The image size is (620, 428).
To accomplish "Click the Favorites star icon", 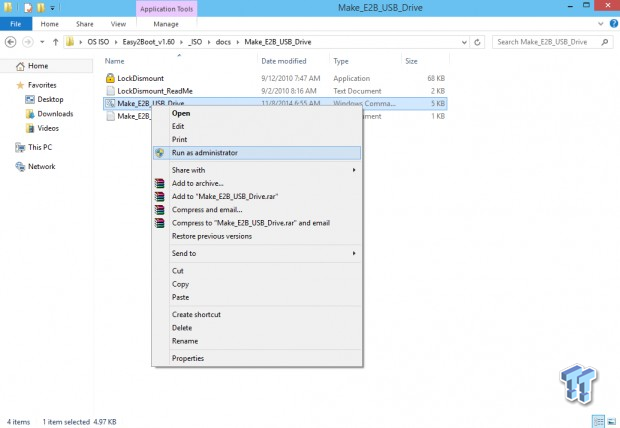I will click(20, 85).
